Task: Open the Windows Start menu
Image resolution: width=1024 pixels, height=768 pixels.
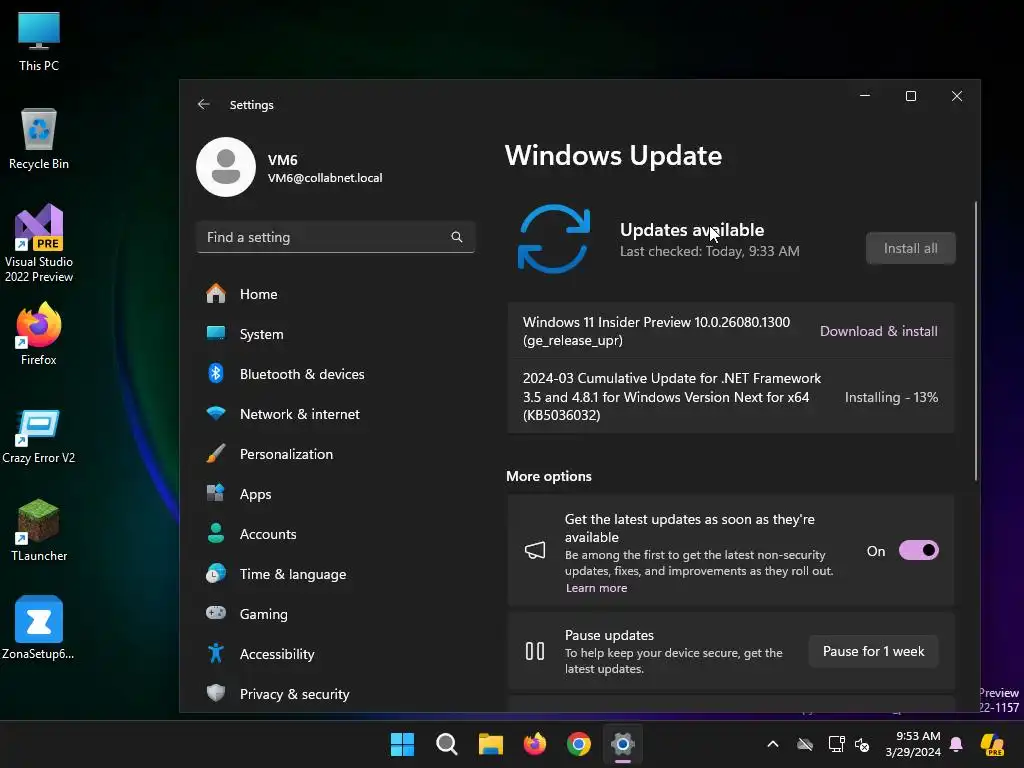Action: pyautogui.click(x=402, y=744)
